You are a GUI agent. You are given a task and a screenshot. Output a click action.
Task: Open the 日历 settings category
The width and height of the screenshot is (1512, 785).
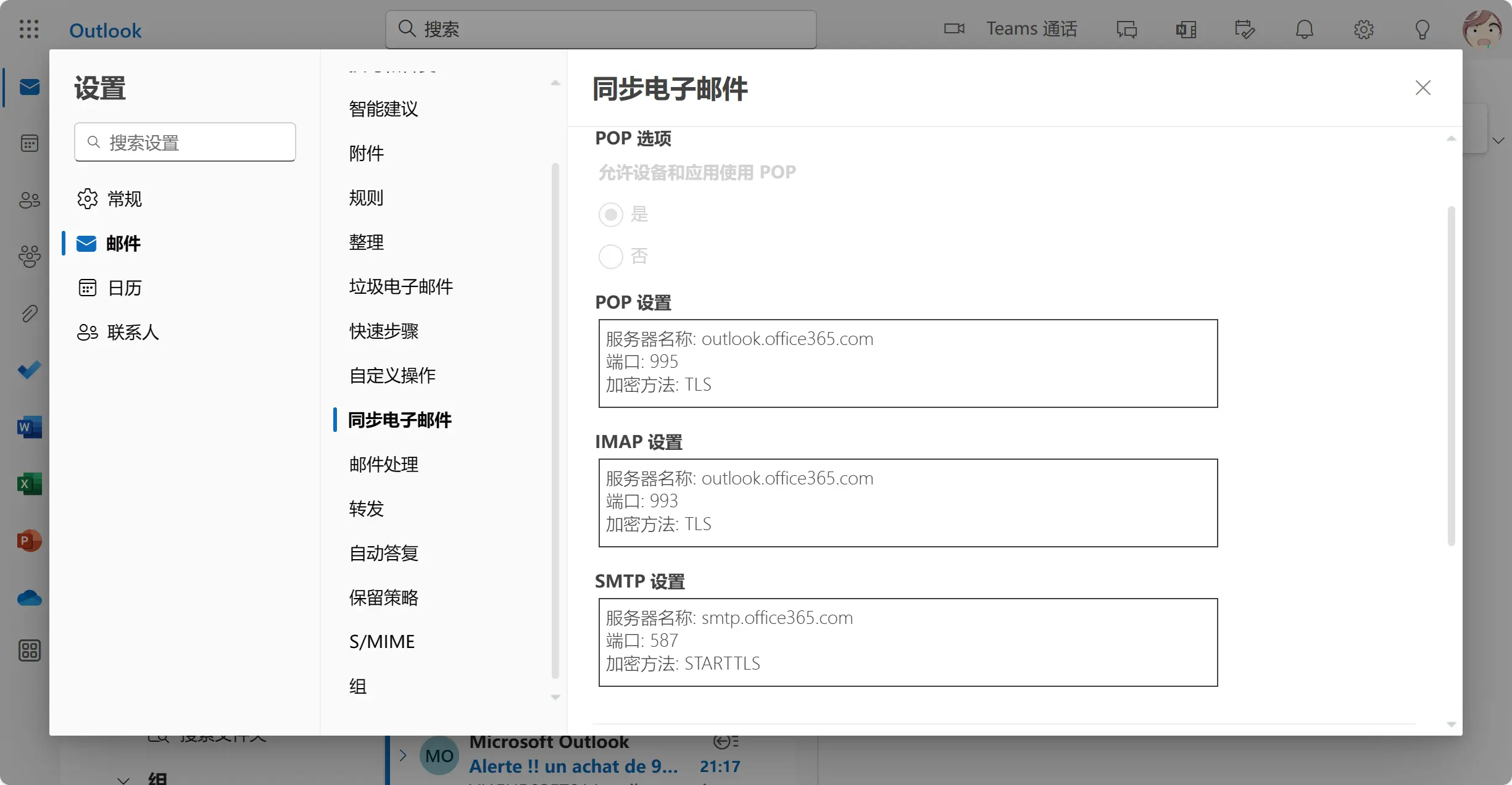pyautogui.click(x=123, y=288)
